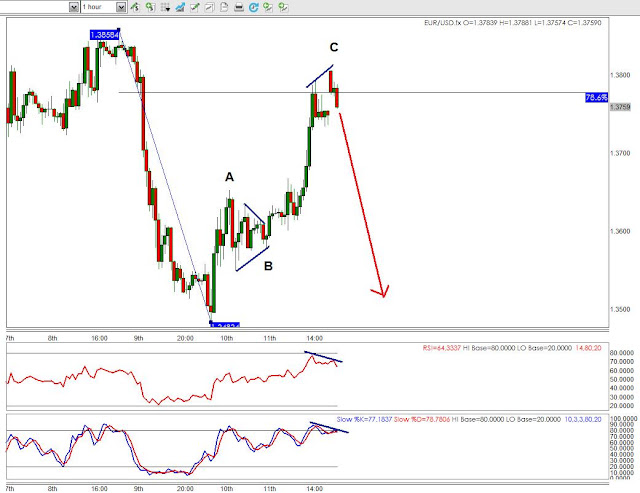The image size is (640, 493).
Task: Select the red downward arrow drawing
Action: tap(363, 204)
